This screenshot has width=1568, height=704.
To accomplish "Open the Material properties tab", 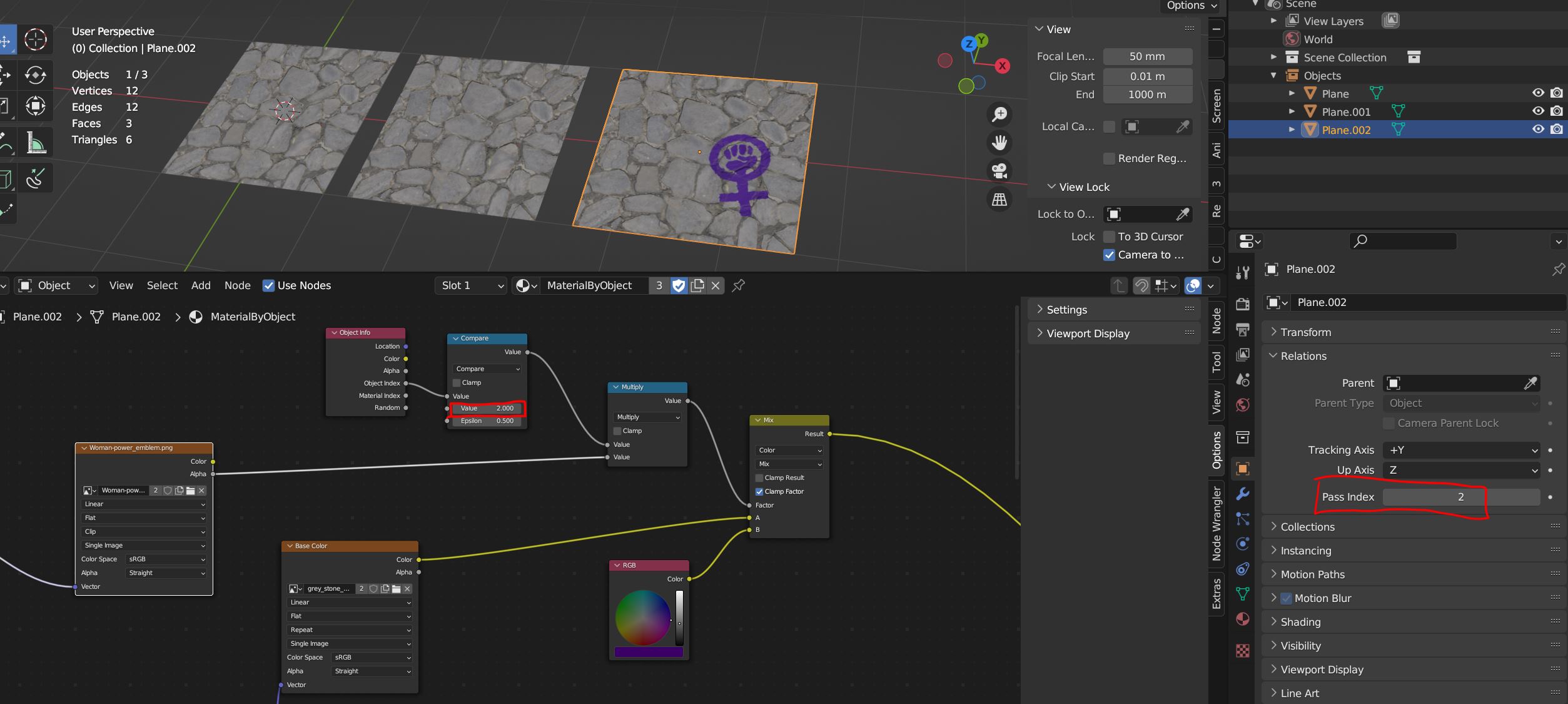I will 1243,619.
